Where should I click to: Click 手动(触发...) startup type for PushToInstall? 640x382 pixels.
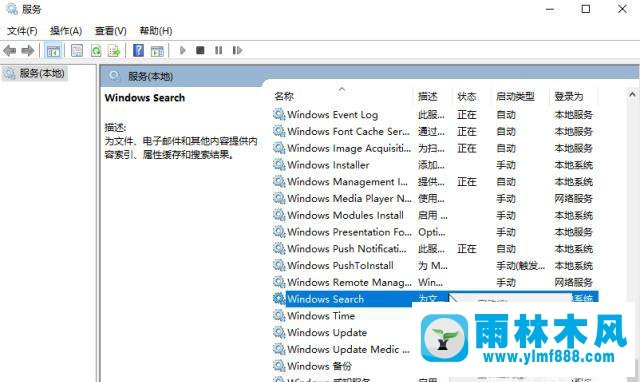[x=520, y=266]
